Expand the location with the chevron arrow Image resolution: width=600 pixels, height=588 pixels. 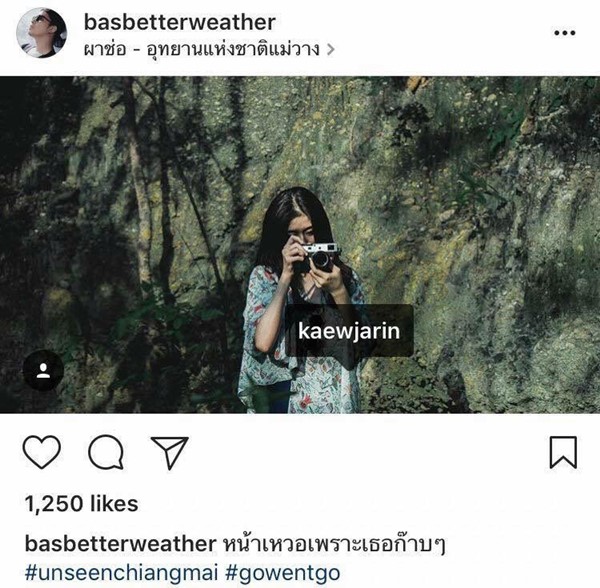tap(331, 49)
